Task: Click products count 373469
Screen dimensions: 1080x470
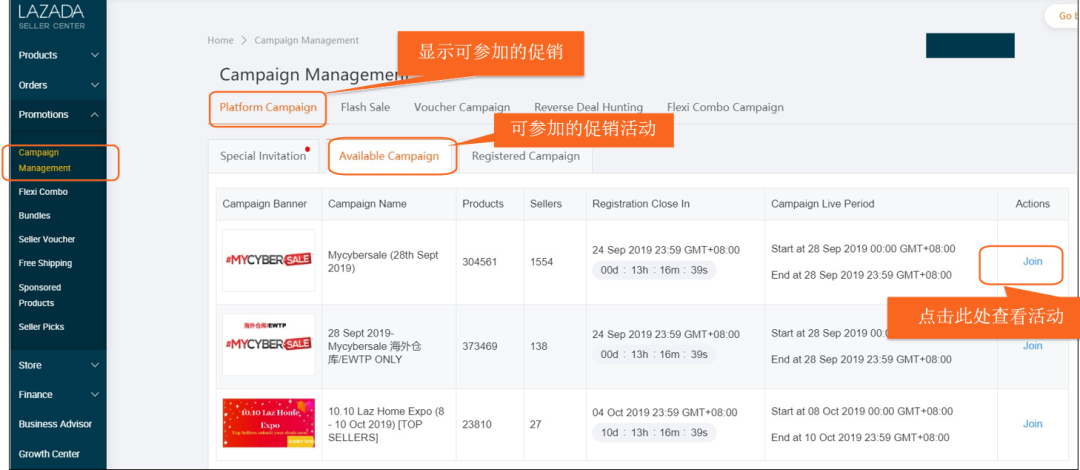Action: (x=480, y=347)
